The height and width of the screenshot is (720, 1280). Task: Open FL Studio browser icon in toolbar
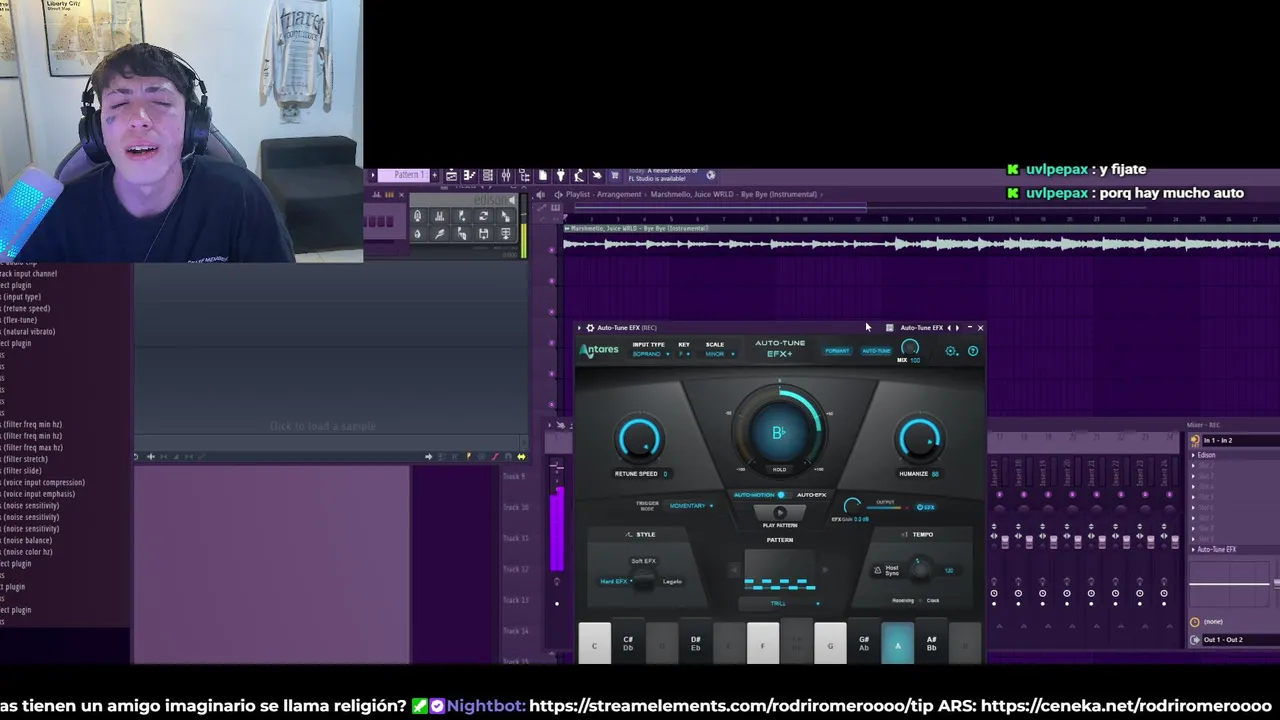pos(524,175)
